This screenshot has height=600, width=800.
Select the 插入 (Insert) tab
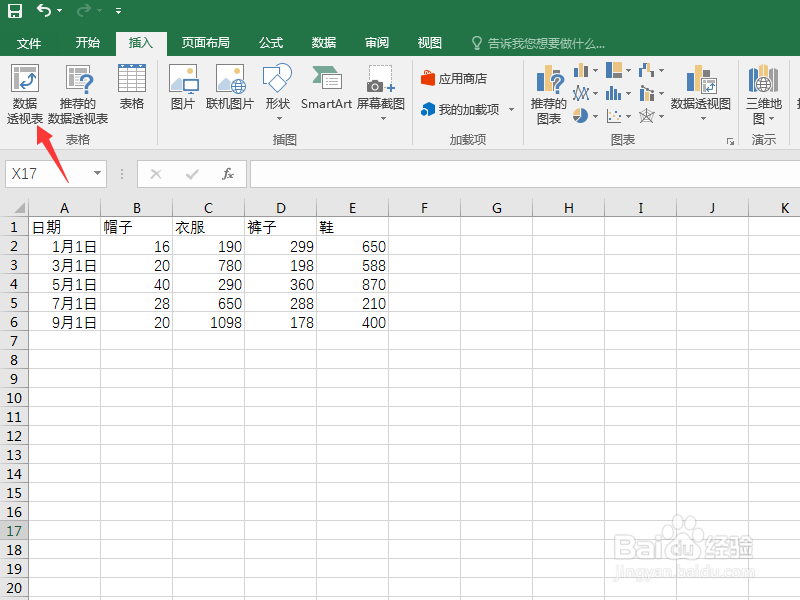141,43
